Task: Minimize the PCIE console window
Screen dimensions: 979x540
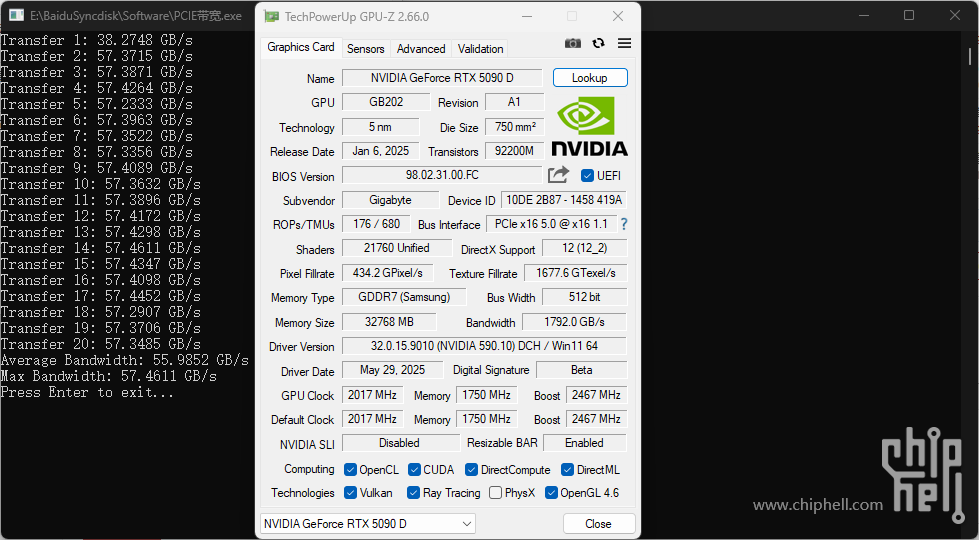Action: [863, 15]
